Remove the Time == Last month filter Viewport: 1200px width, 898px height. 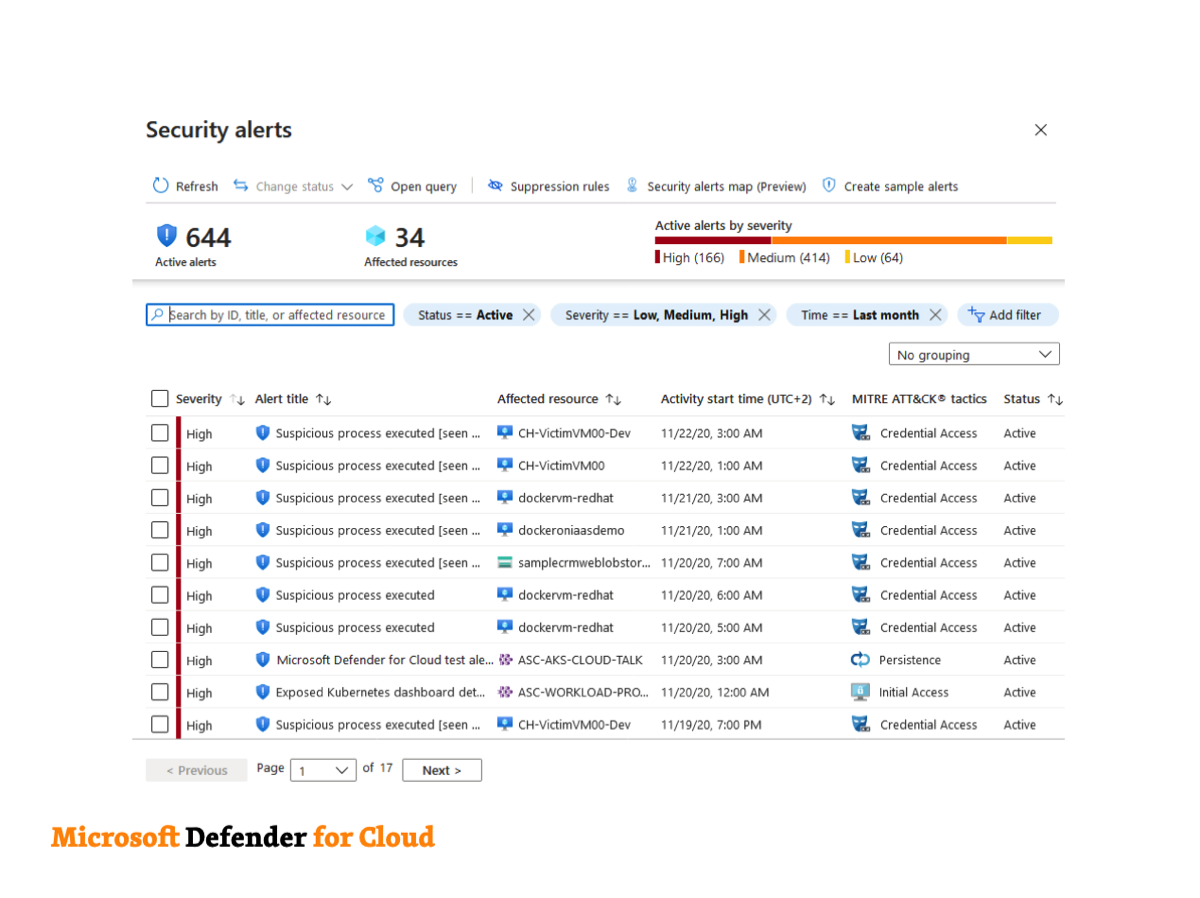pos(935,315)
